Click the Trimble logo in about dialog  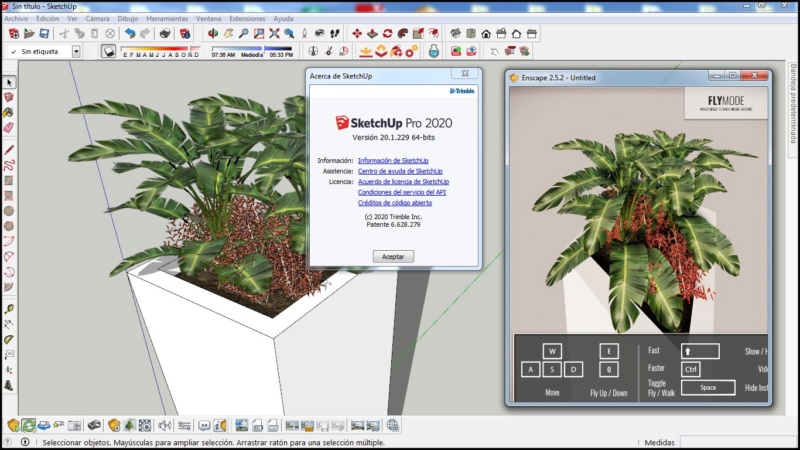[x=462, y=91]
